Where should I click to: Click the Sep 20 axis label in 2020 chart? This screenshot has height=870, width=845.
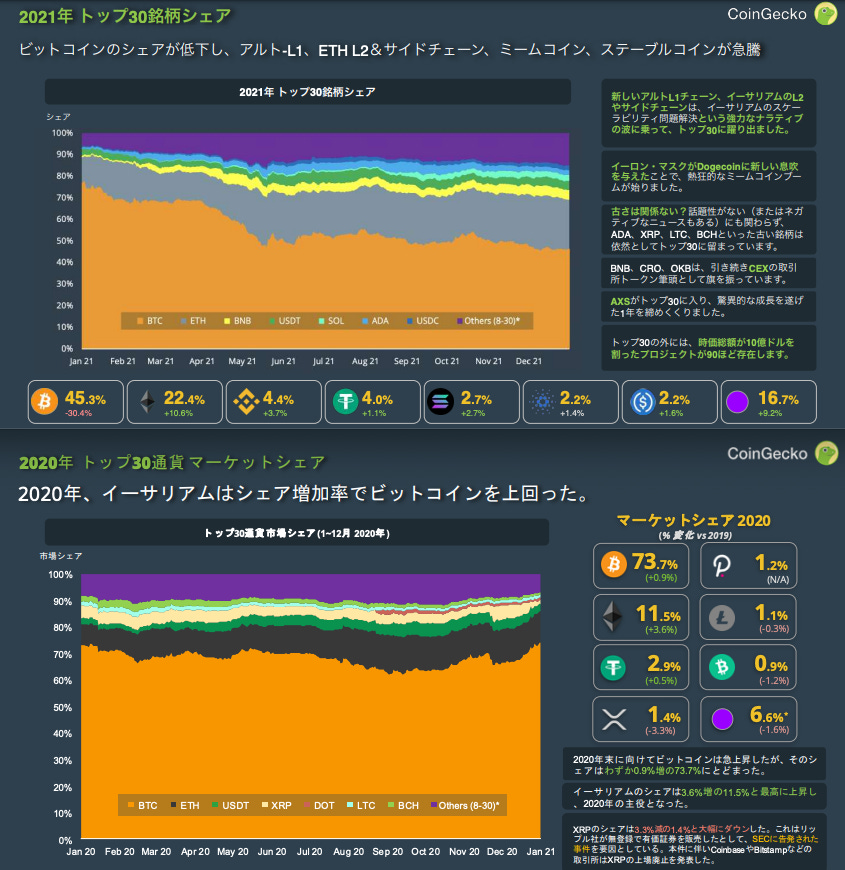tap(387, 852)
